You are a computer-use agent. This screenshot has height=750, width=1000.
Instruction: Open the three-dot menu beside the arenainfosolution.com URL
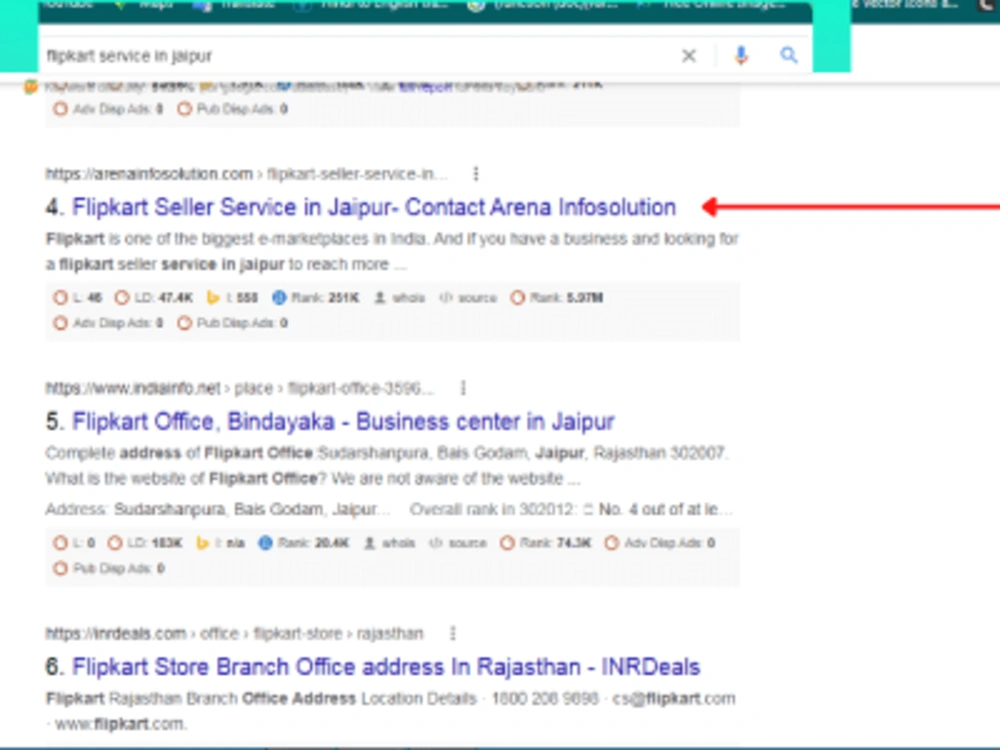[x=476, y=173]
